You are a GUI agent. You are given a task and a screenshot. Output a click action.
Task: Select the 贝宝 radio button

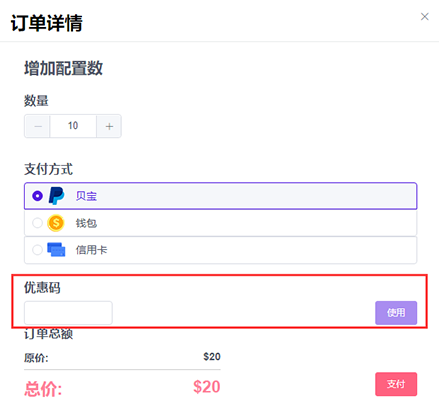(37, 196)
